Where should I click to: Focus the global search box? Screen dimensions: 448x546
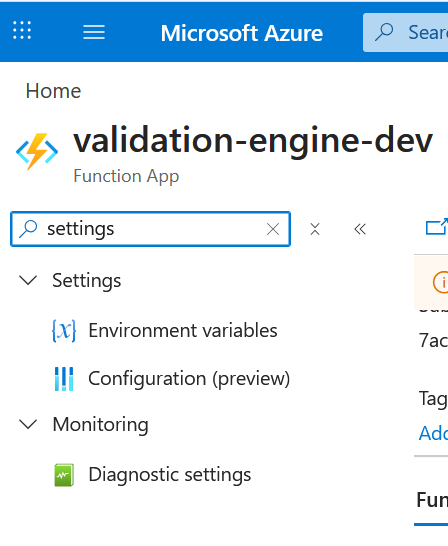click(406, 32)
